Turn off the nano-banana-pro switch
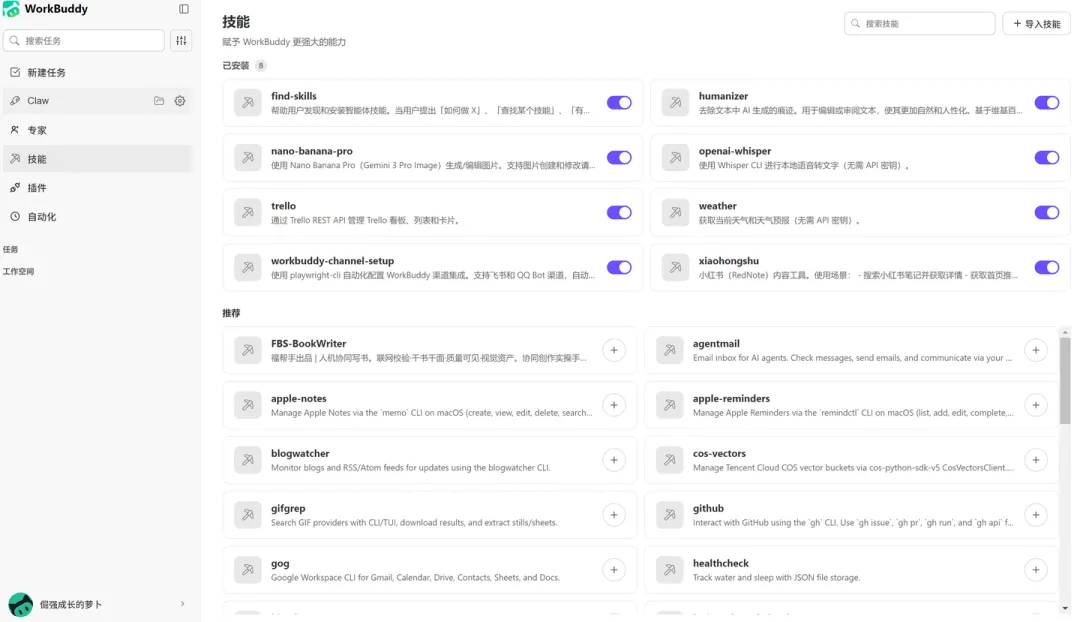1080x622 pixels. [619, 158]
